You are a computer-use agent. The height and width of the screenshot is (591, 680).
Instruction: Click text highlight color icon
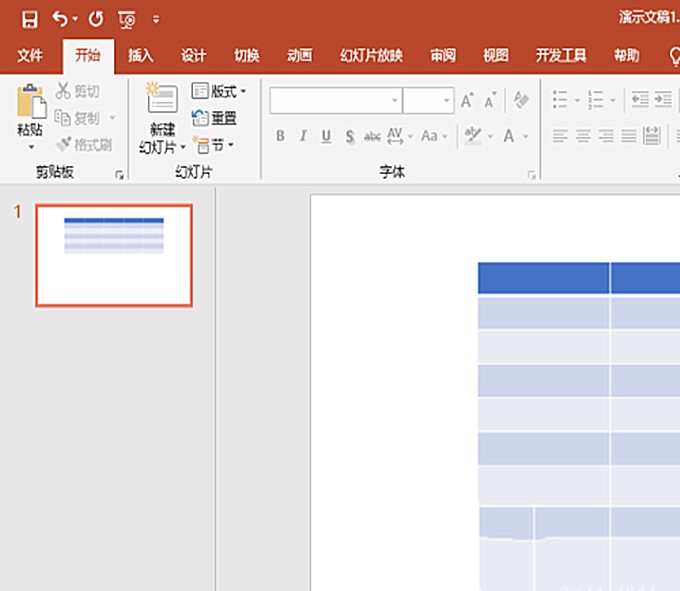(473, 136)
